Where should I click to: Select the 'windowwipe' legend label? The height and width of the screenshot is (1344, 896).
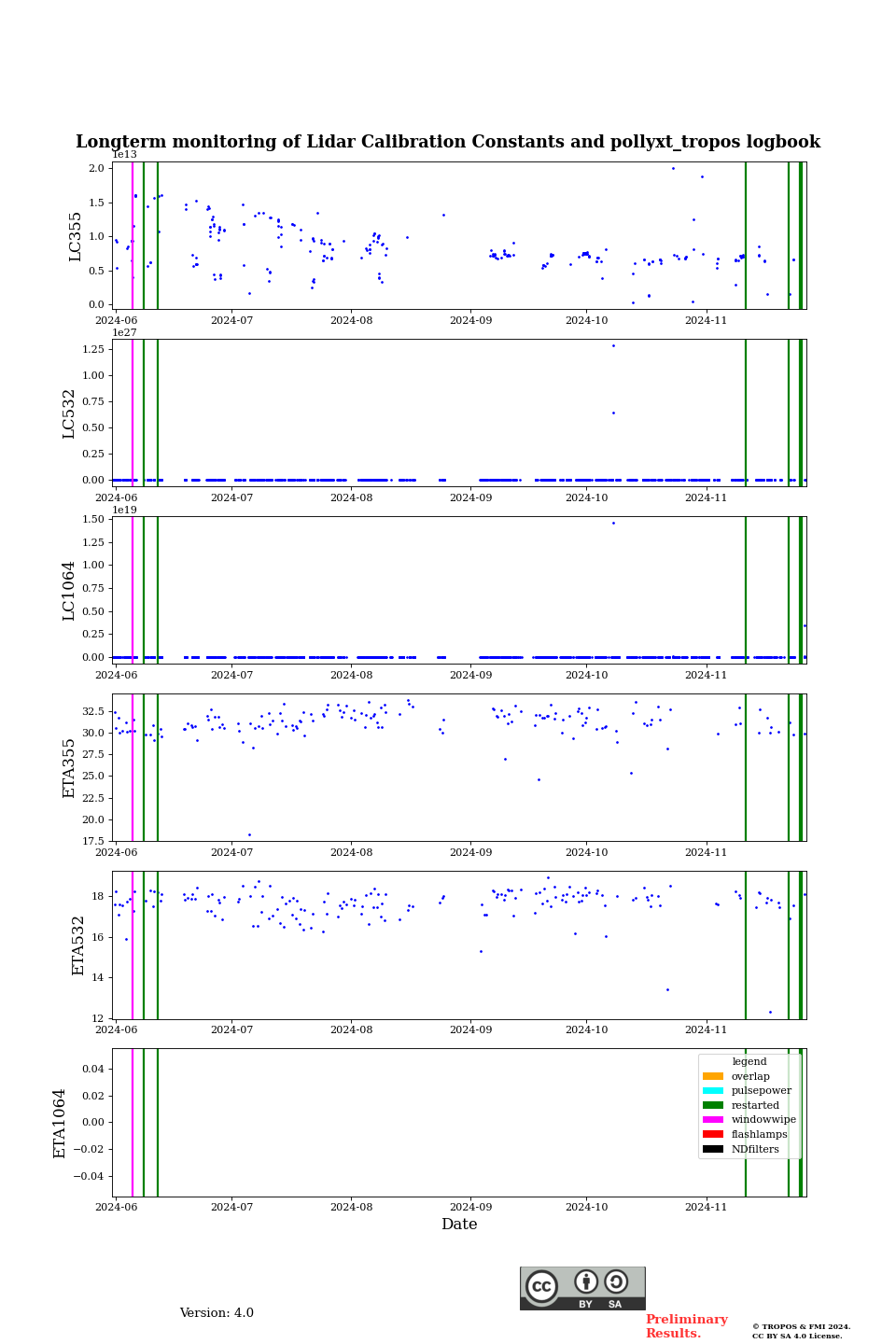pos(763,1120)
